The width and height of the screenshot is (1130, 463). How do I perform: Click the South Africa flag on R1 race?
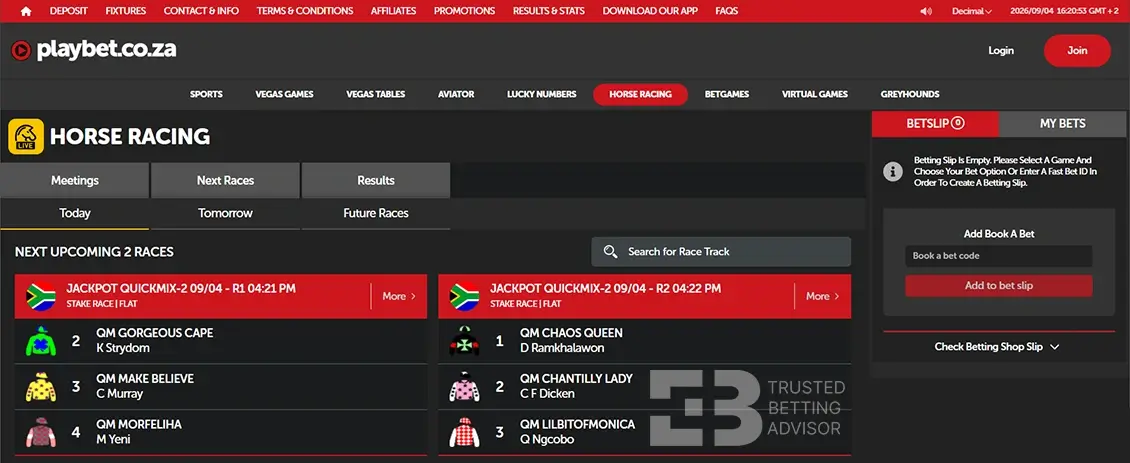(x=41, y=296)
